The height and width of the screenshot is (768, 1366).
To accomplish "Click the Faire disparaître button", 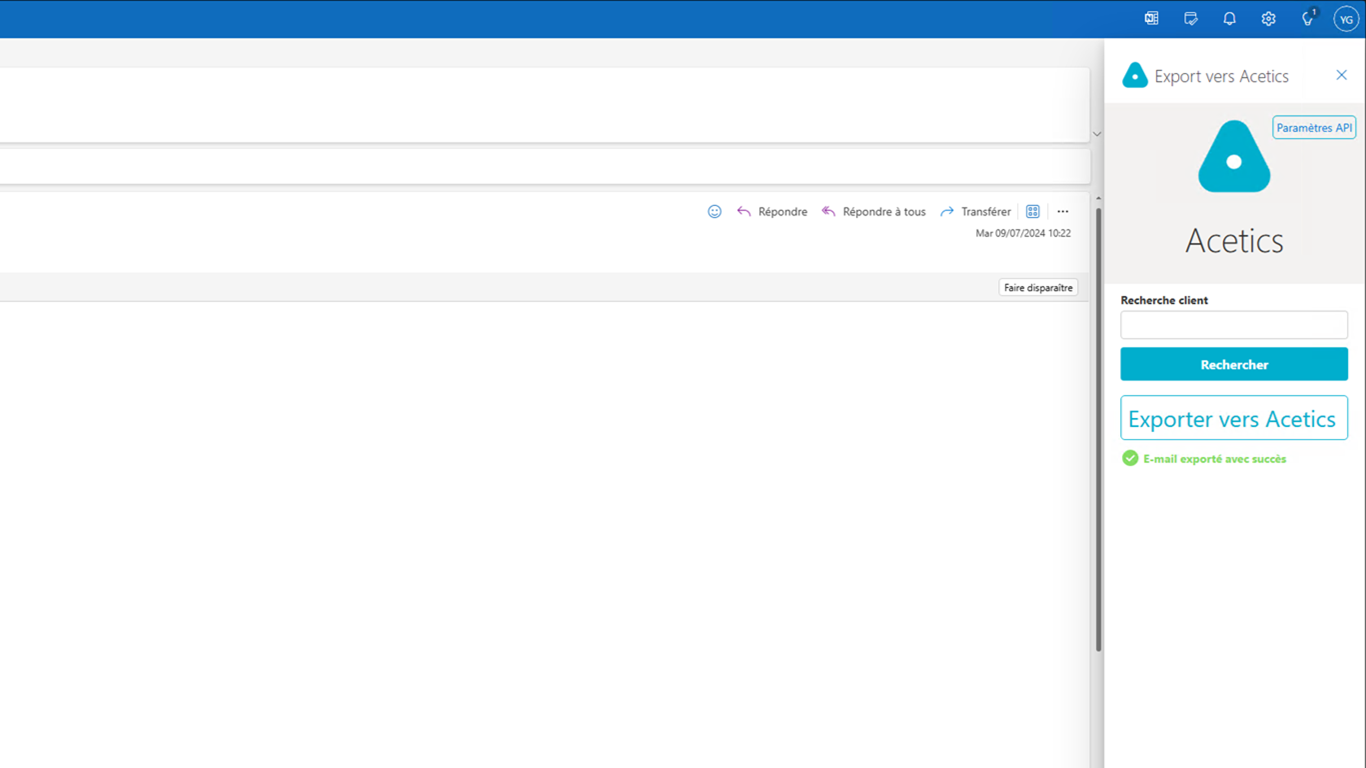I will point(1038,288).
